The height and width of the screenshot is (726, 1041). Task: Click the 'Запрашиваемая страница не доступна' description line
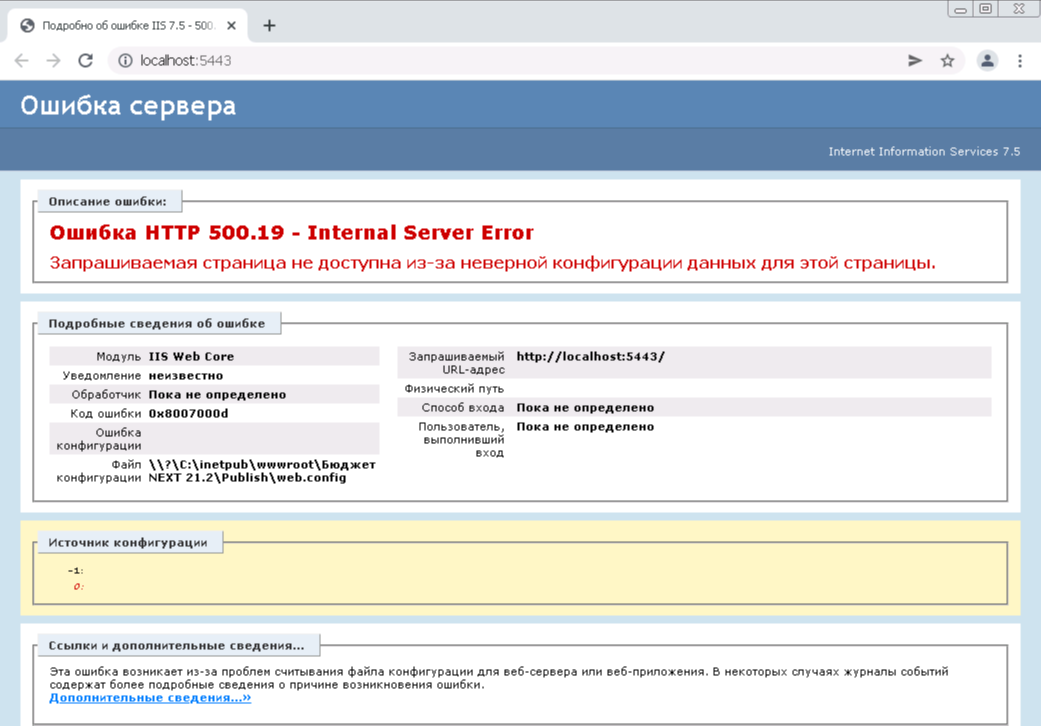492,263
